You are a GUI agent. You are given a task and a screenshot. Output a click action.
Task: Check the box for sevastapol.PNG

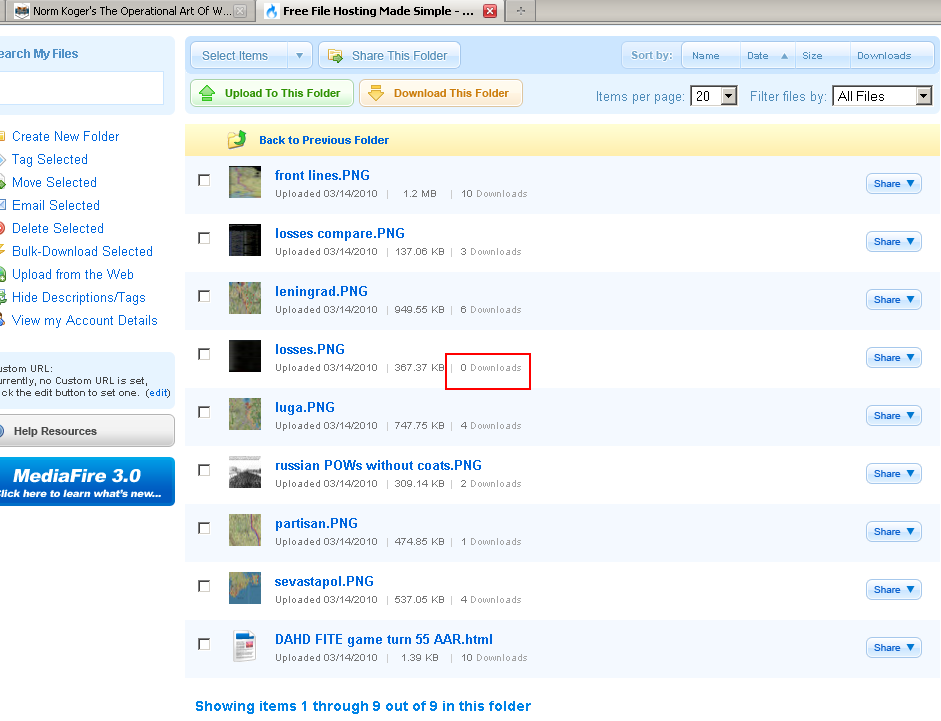tap(204, 586)
